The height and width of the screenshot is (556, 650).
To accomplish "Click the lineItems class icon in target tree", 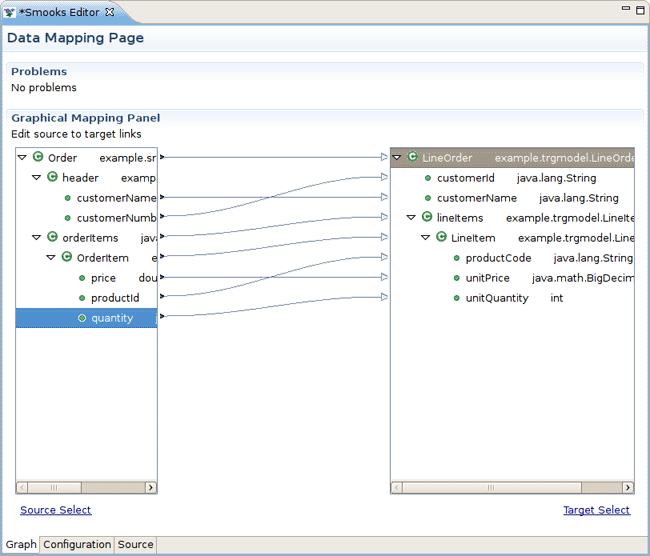I will click(427, 218).
